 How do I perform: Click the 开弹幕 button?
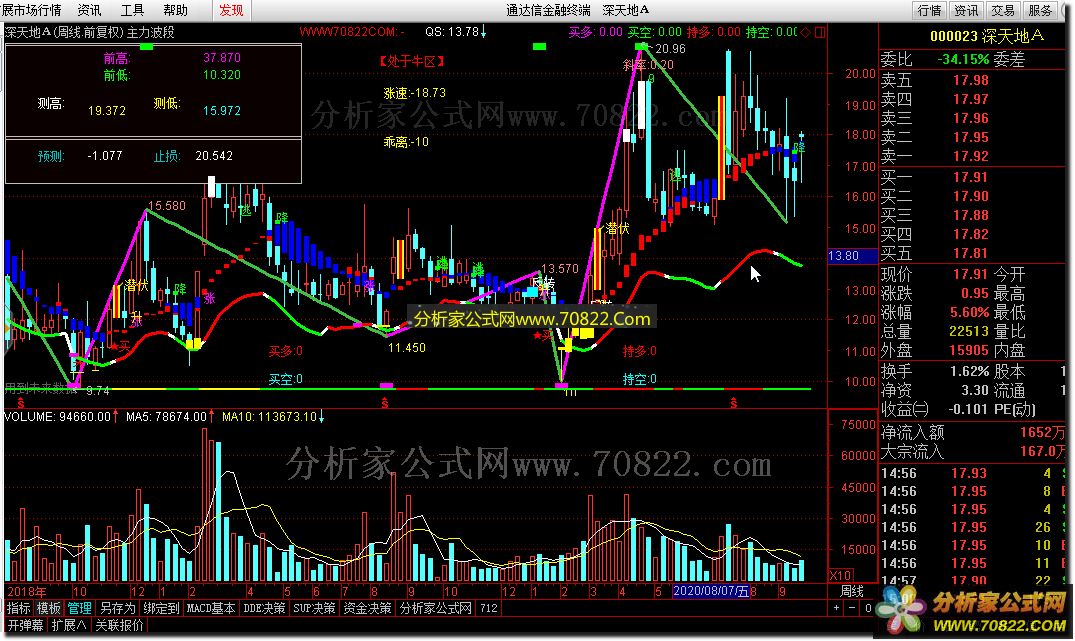click(25, 625)
